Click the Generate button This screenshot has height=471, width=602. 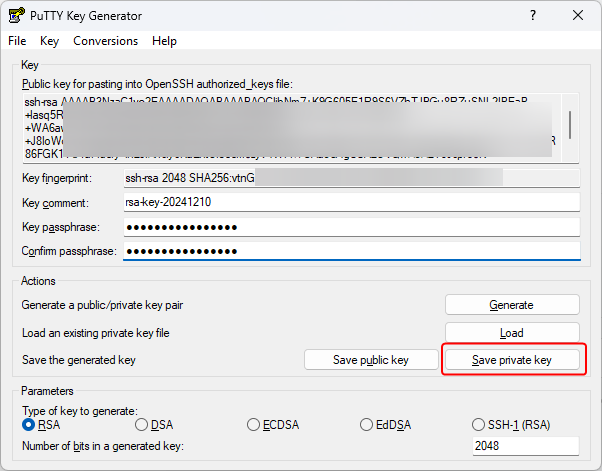(x=512, y=305)
